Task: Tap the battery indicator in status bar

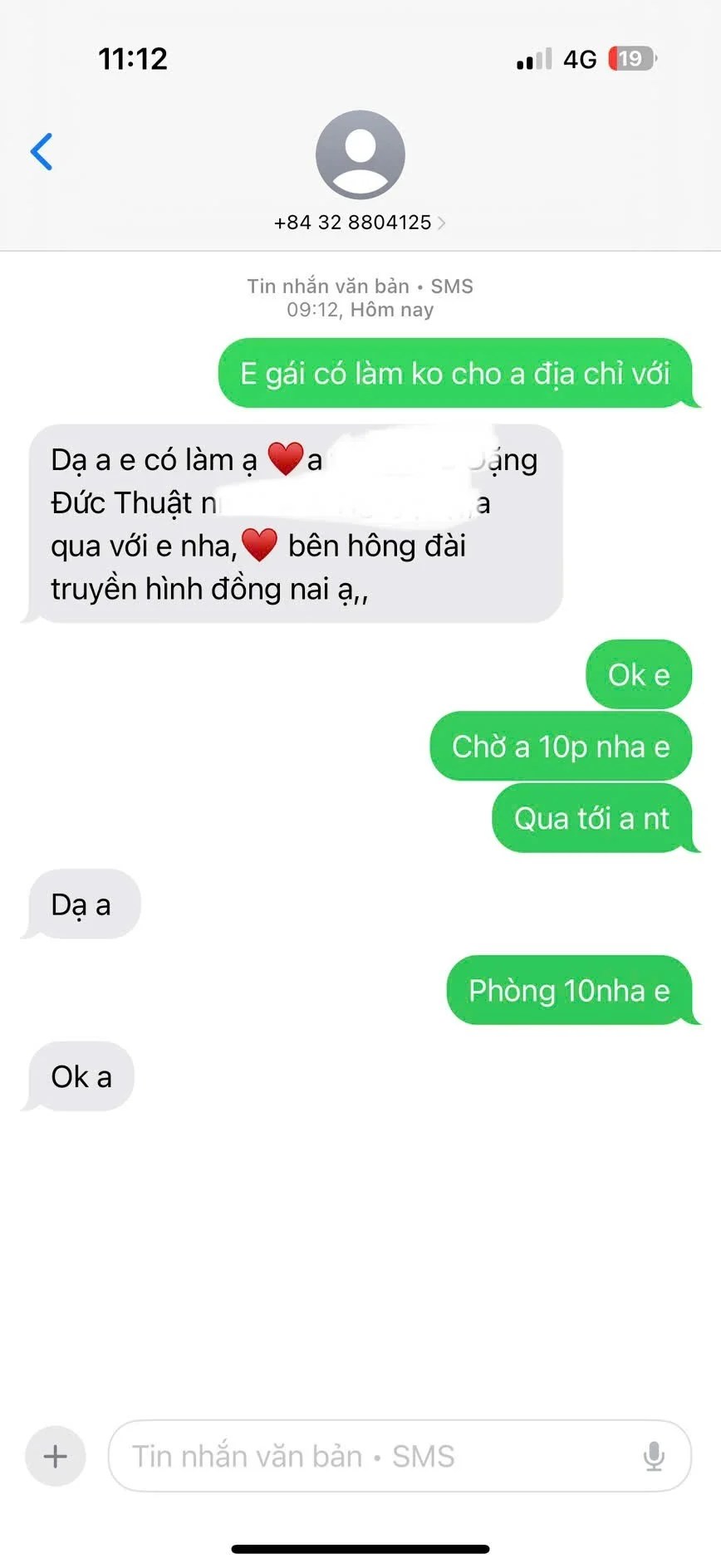Action: [632, 59]
